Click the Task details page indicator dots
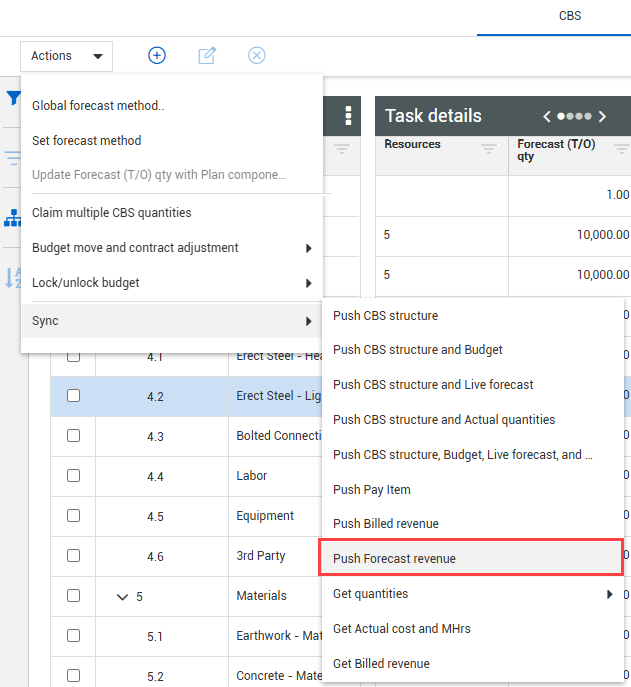This screenshot has height=687, width=631. pyautogui.click(x=575, y=116)
